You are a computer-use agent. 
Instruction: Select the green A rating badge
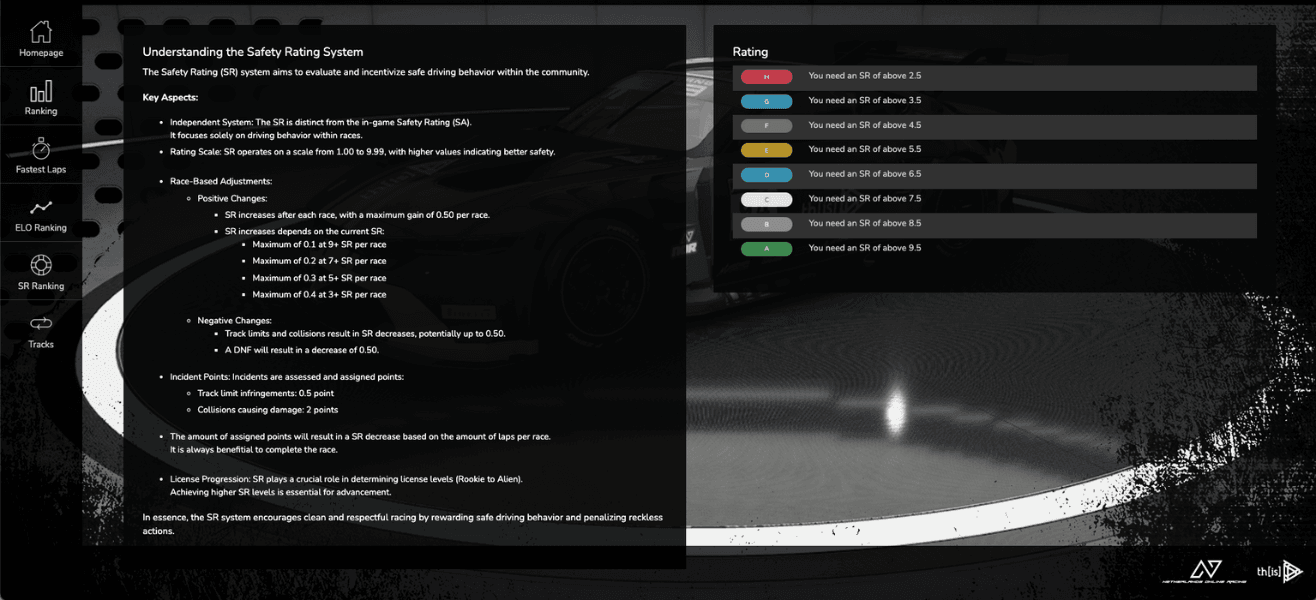[x=766, y=249]
